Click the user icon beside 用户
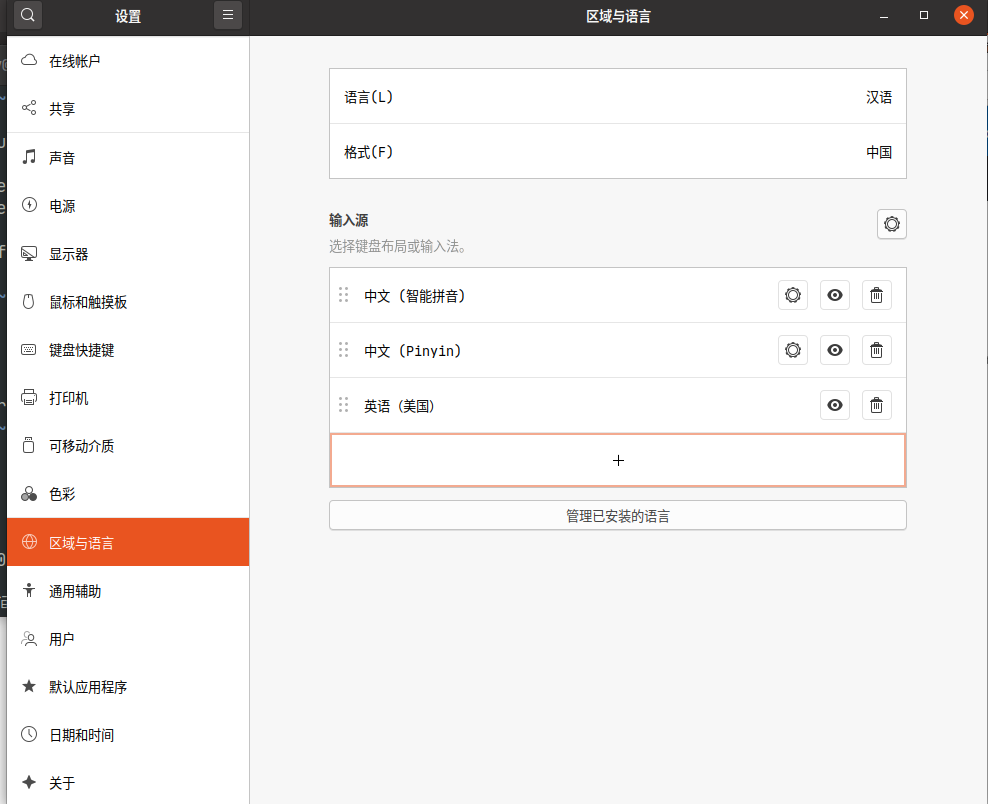 click(29, 638)
